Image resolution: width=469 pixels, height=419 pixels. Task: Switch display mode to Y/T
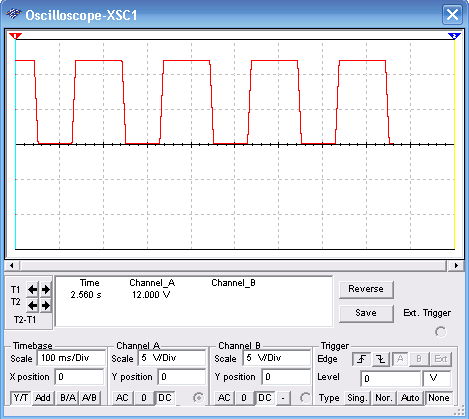click(21, 398)
